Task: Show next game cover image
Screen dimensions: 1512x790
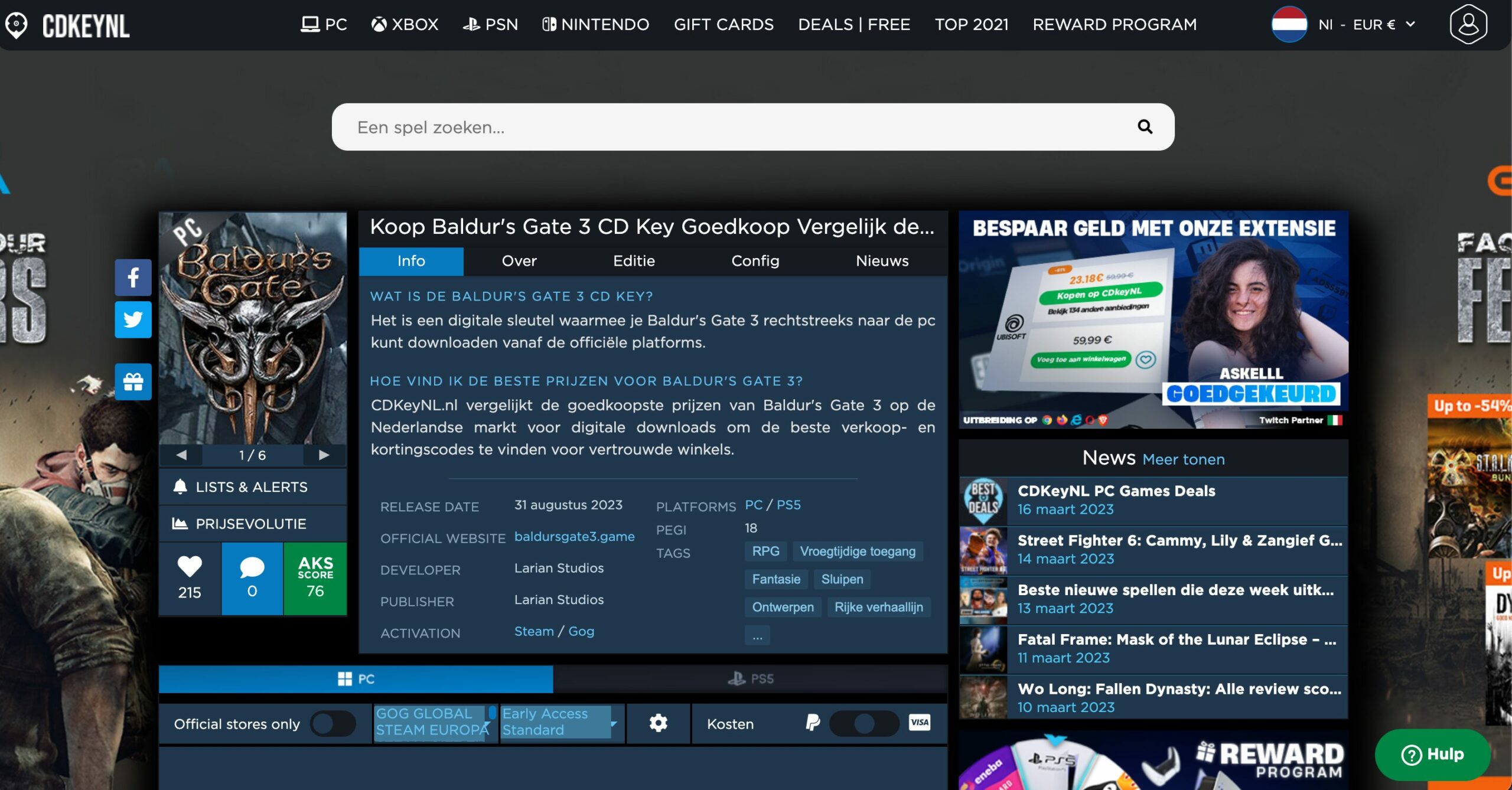Action: click(x=324, y=455)
